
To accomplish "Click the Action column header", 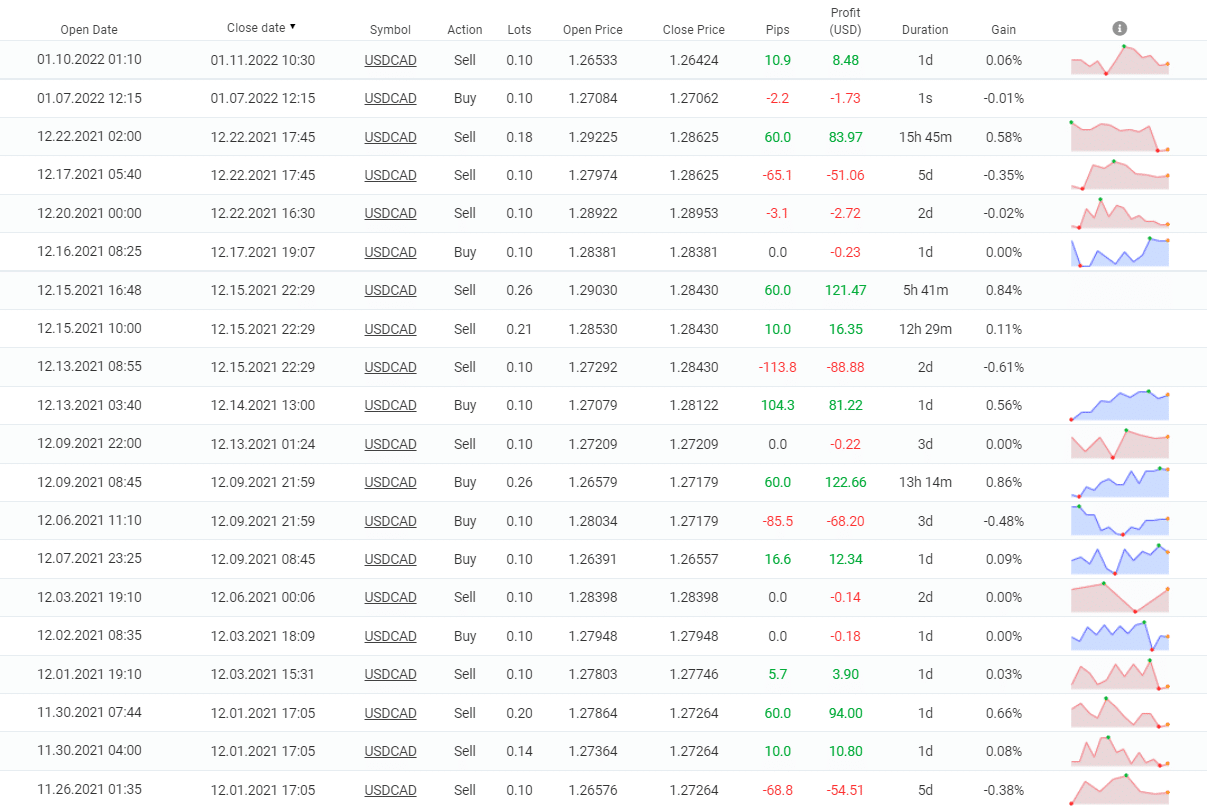I will (x=465, y=29).
